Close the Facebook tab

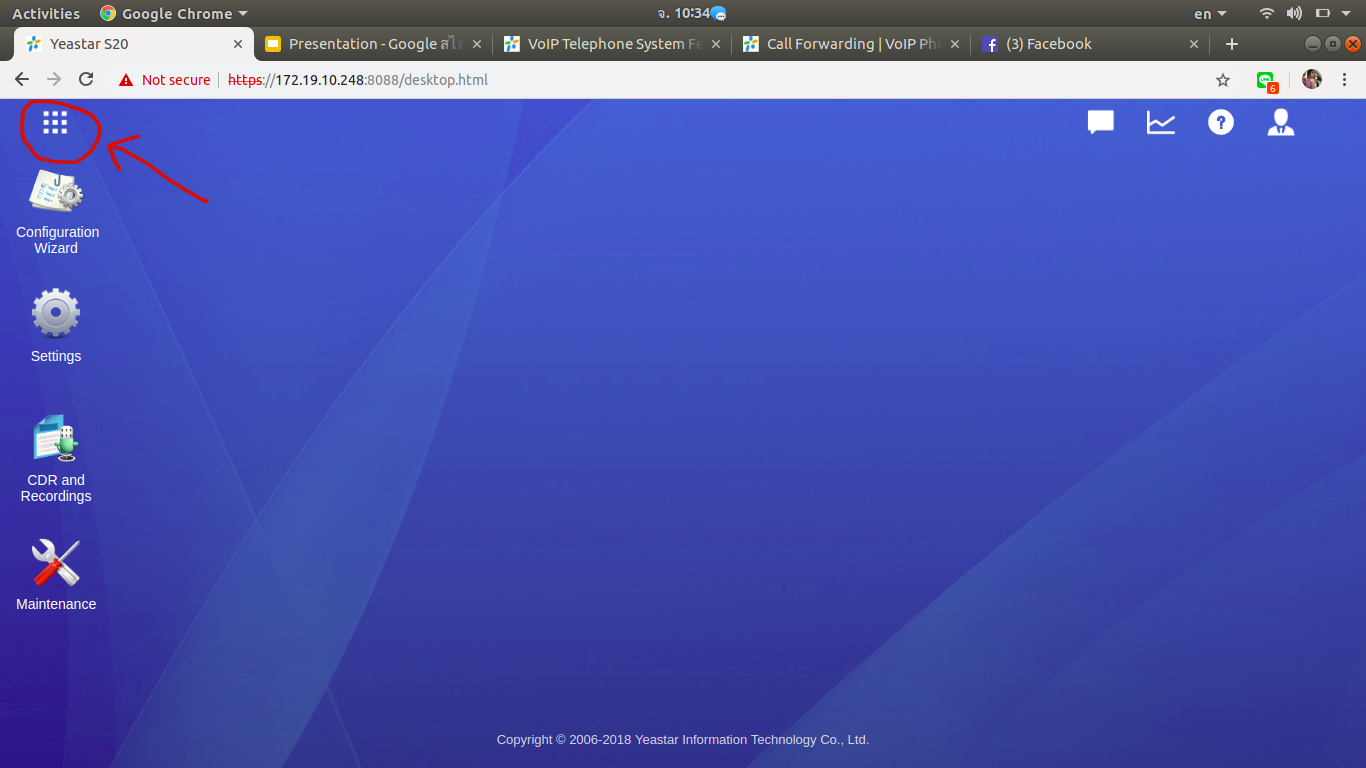tap(1194, 44)
